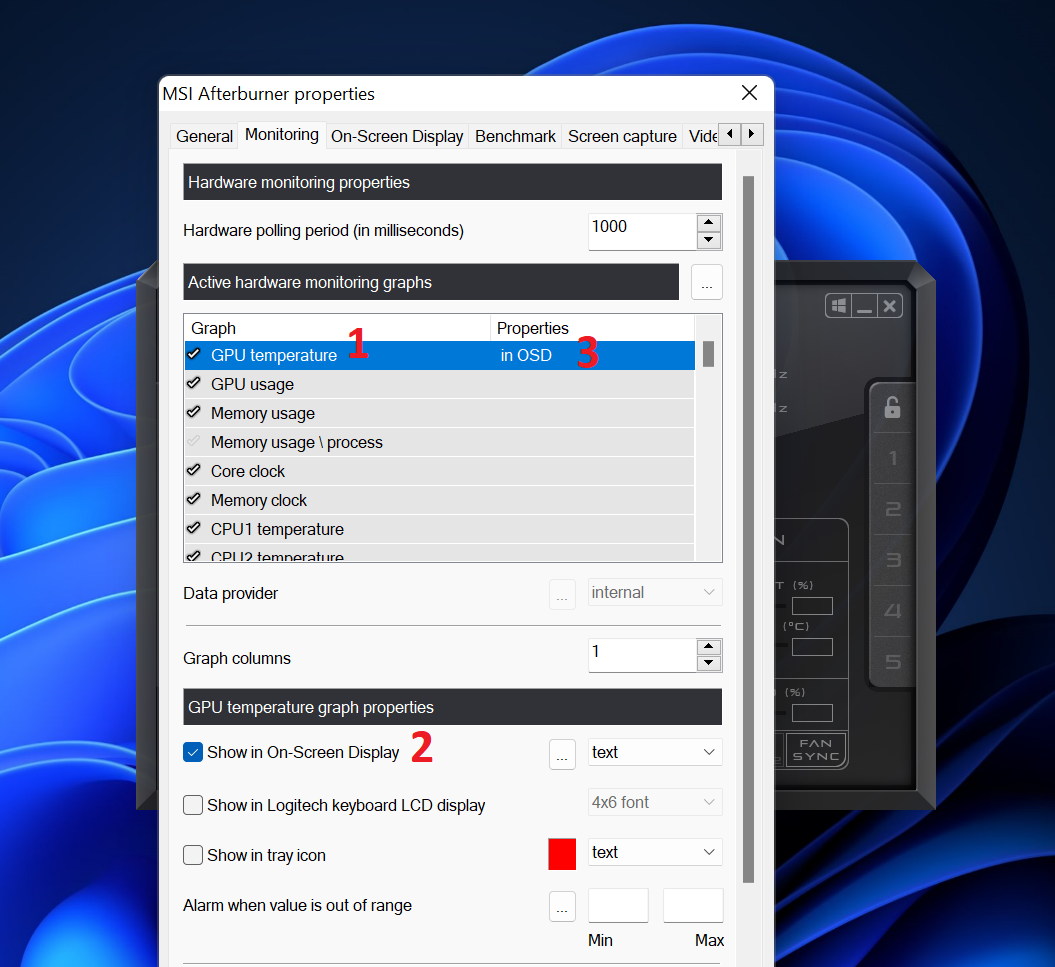Close the MSI Afterburner properties dialog

click(x=750, y=93)
